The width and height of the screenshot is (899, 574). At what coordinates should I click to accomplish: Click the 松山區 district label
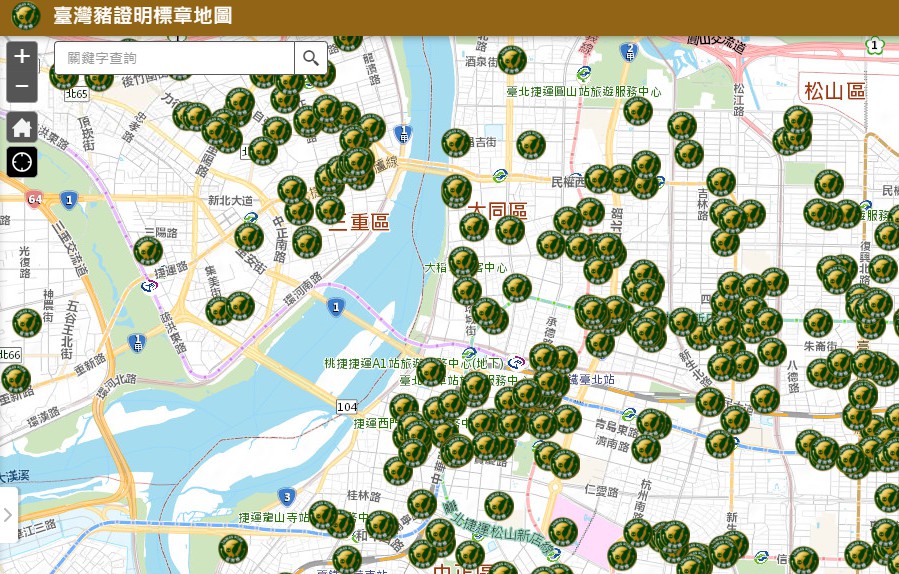tap(834, 91)
